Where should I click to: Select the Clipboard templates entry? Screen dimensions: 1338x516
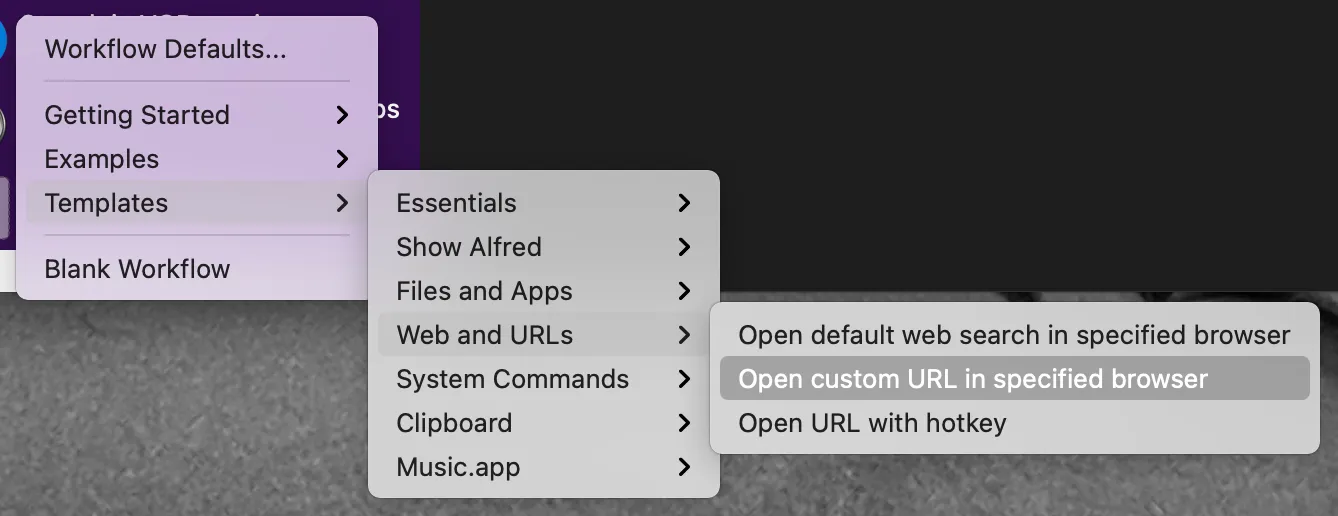[454, 423]
